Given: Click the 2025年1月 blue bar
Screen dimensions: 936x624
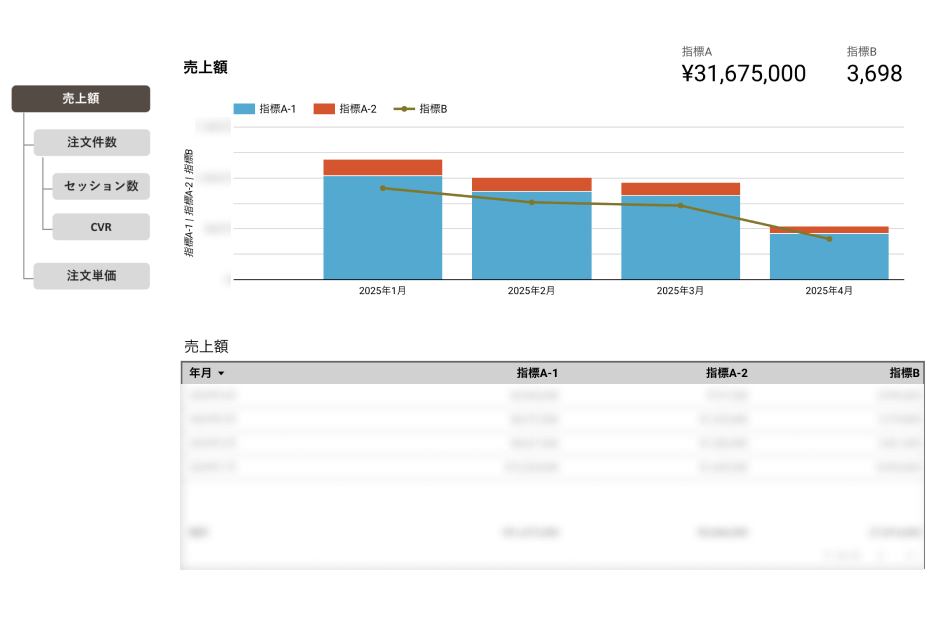Looking at the screenshot, I should point(383,228).
